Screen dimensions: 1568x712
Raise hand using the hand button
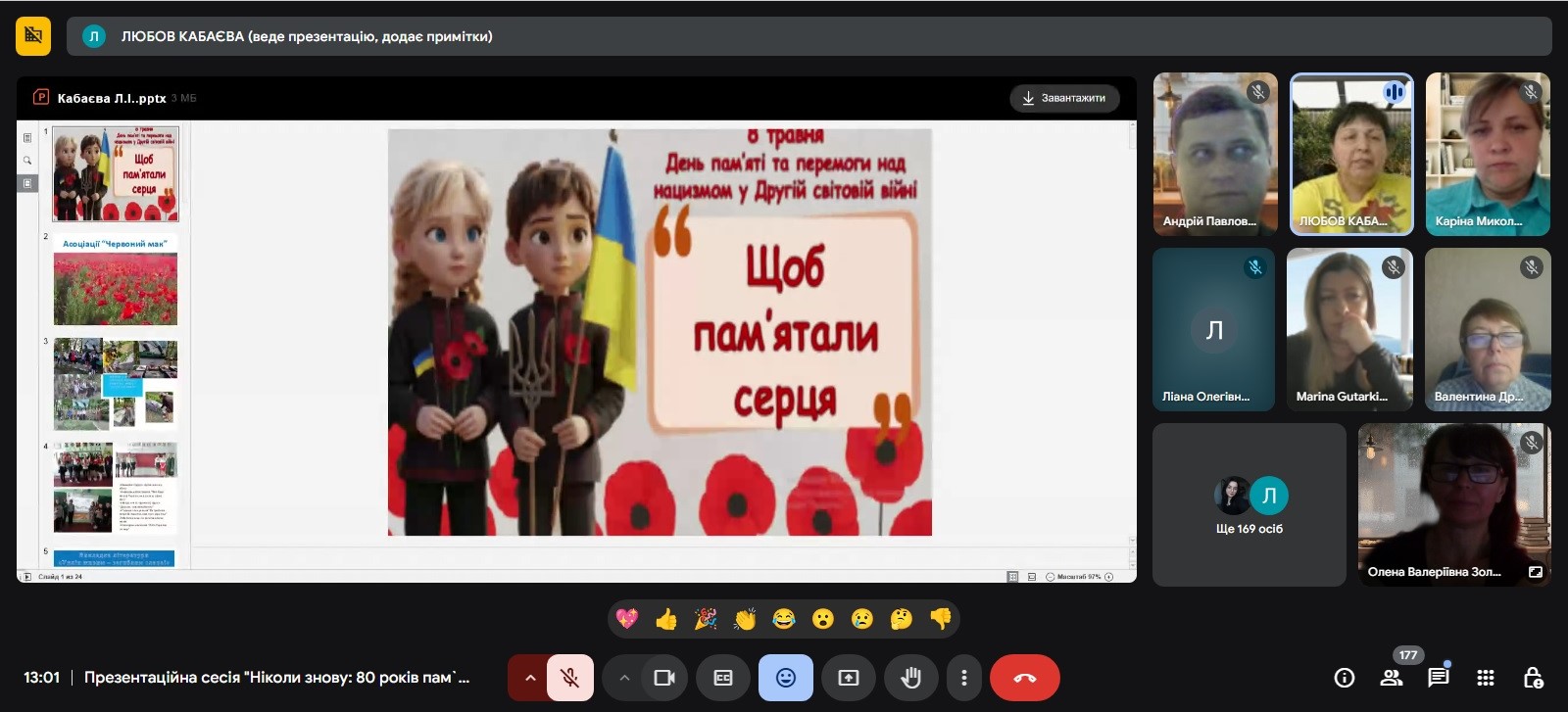910,678
